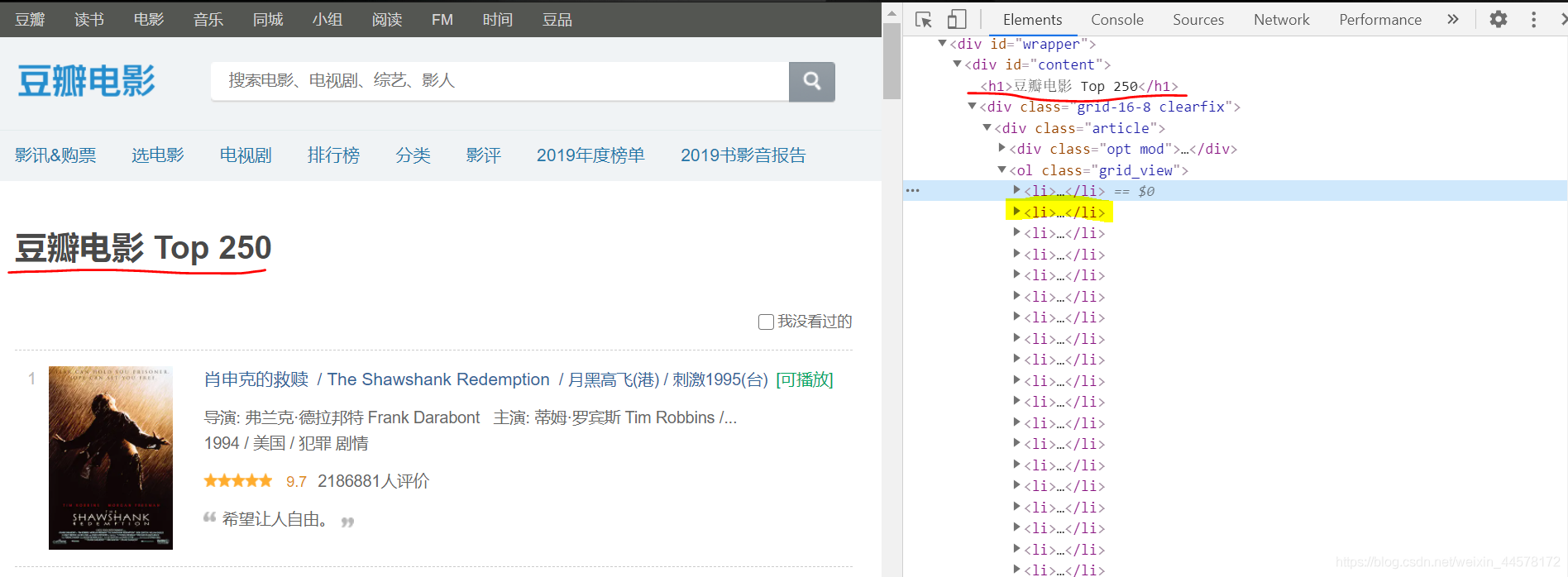Open 小组 in top navigation
This screenshot has height=577, width=1568.
[x=327, y=19]
